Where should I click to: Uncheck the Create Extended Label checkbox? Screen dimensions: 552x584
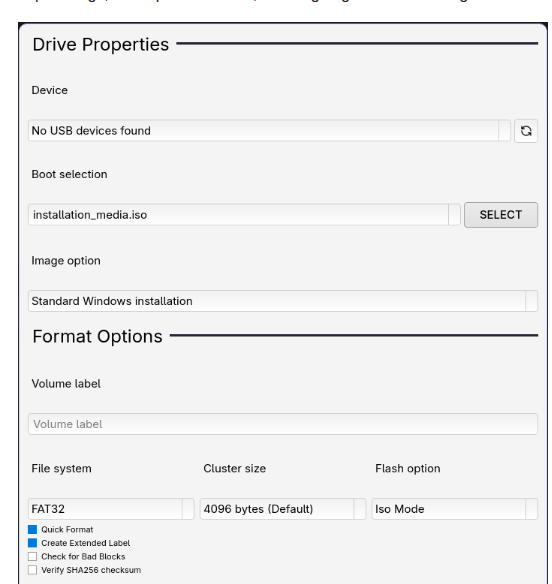coord(32,543)
